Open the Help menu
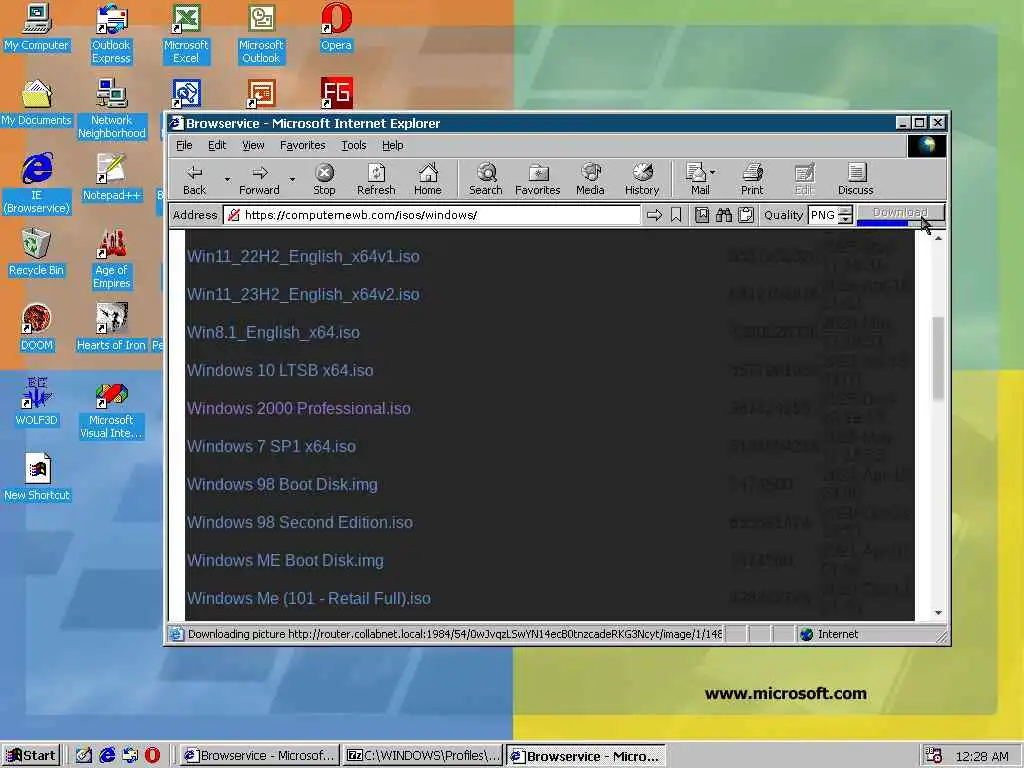 (392, 145)
